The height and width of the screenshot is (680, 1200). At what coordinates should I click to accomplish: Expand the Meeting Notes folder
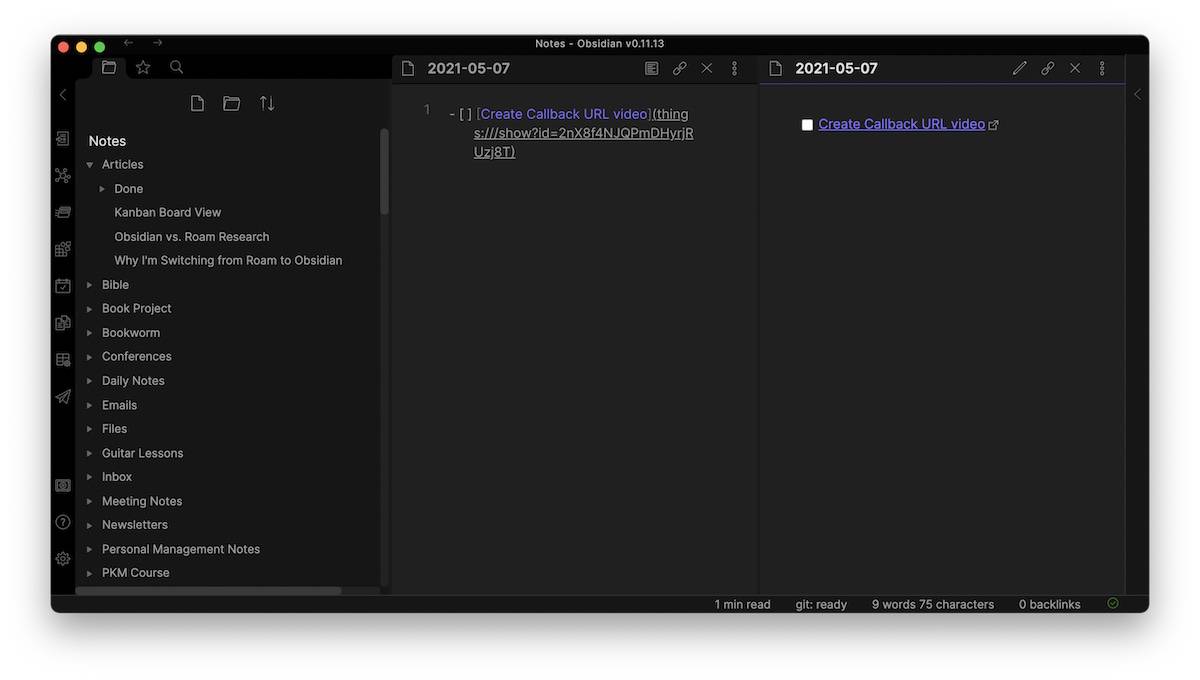(x=90, y=501)
